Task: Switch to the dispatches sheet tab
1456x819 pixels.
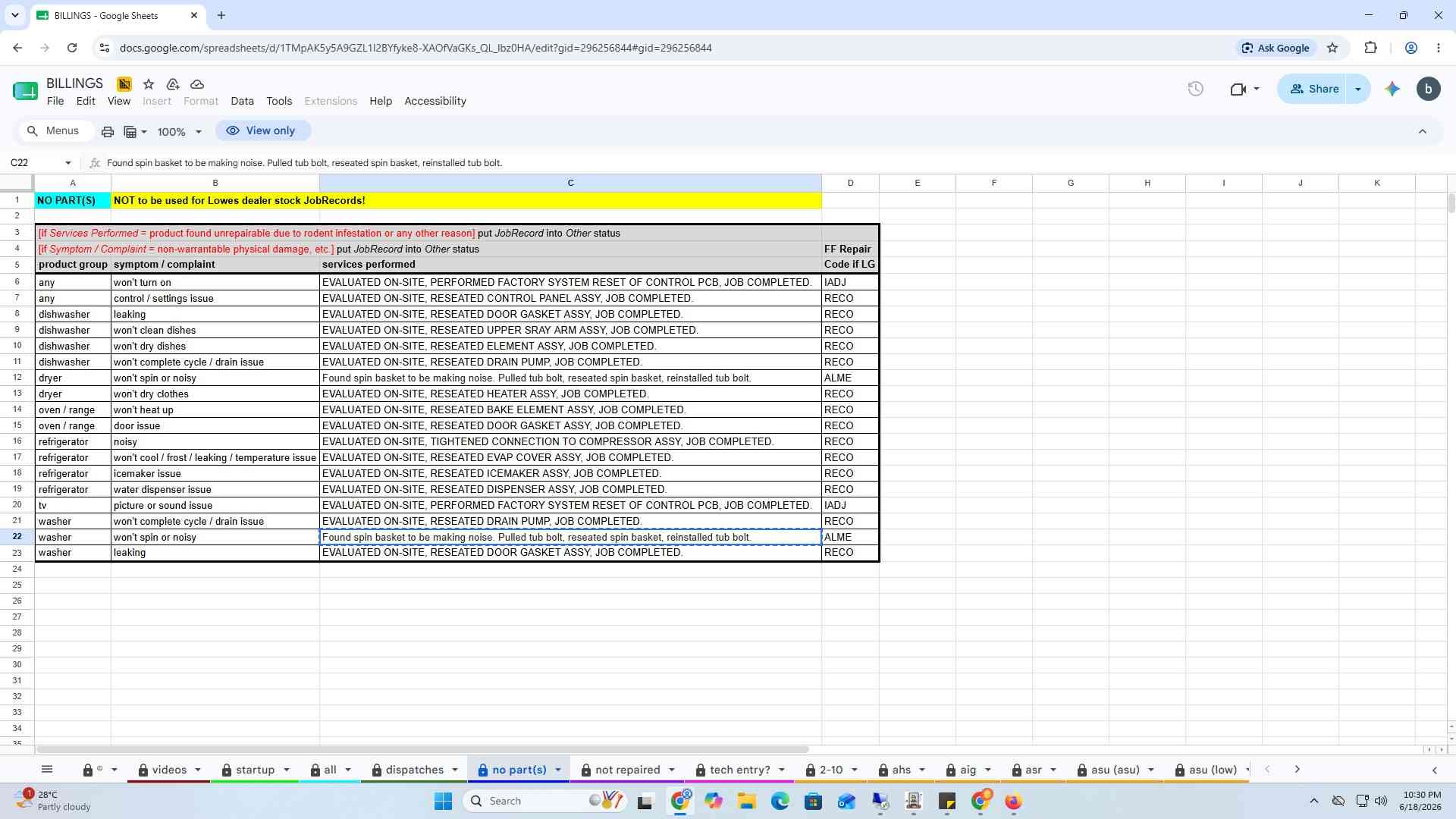Action: pos(414,770)
